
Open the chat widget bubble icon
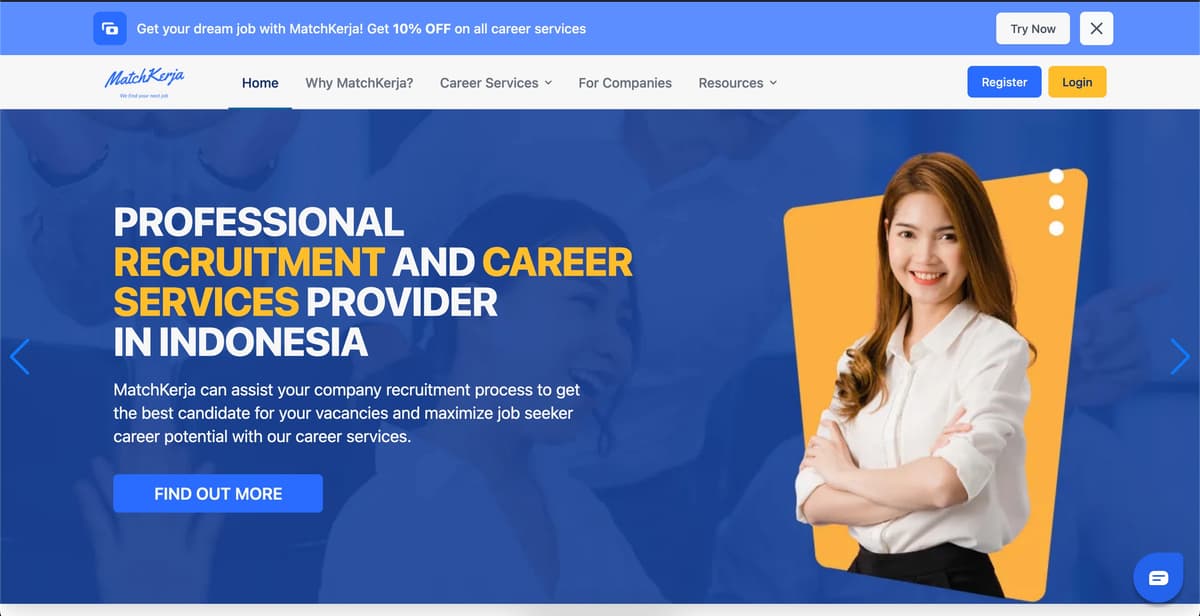click(1158, 577)
